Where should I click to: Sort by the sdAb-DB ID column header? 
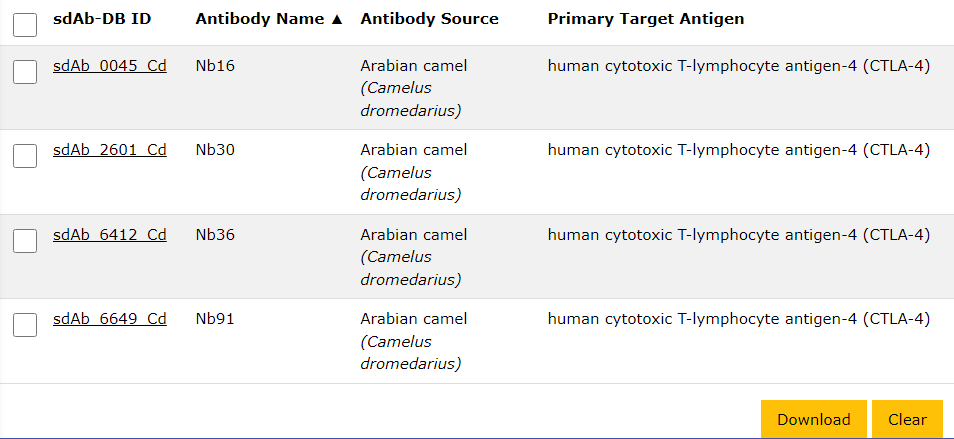[x=102, y=20]
